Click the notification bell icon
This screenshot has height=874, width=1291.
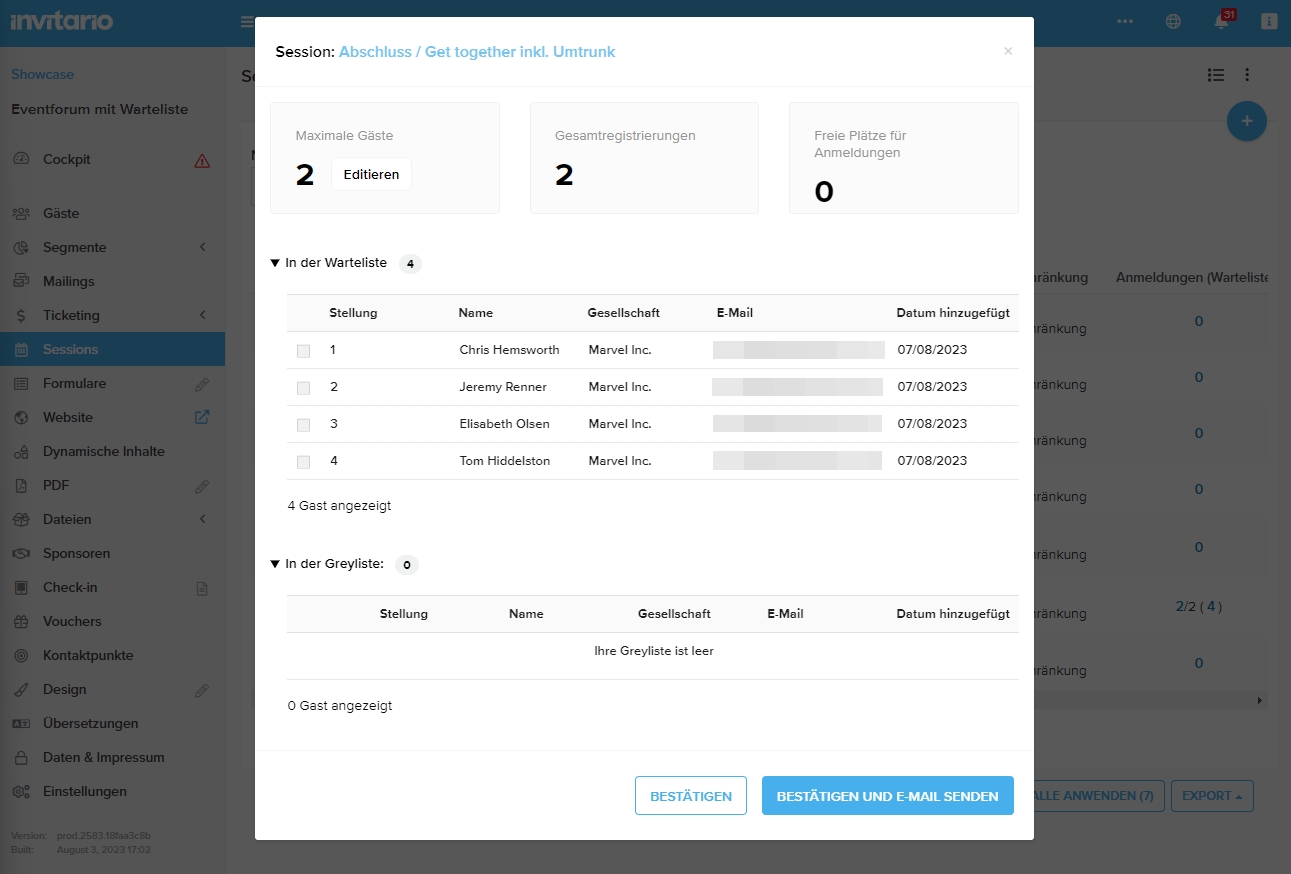[x=1221, y=22]
